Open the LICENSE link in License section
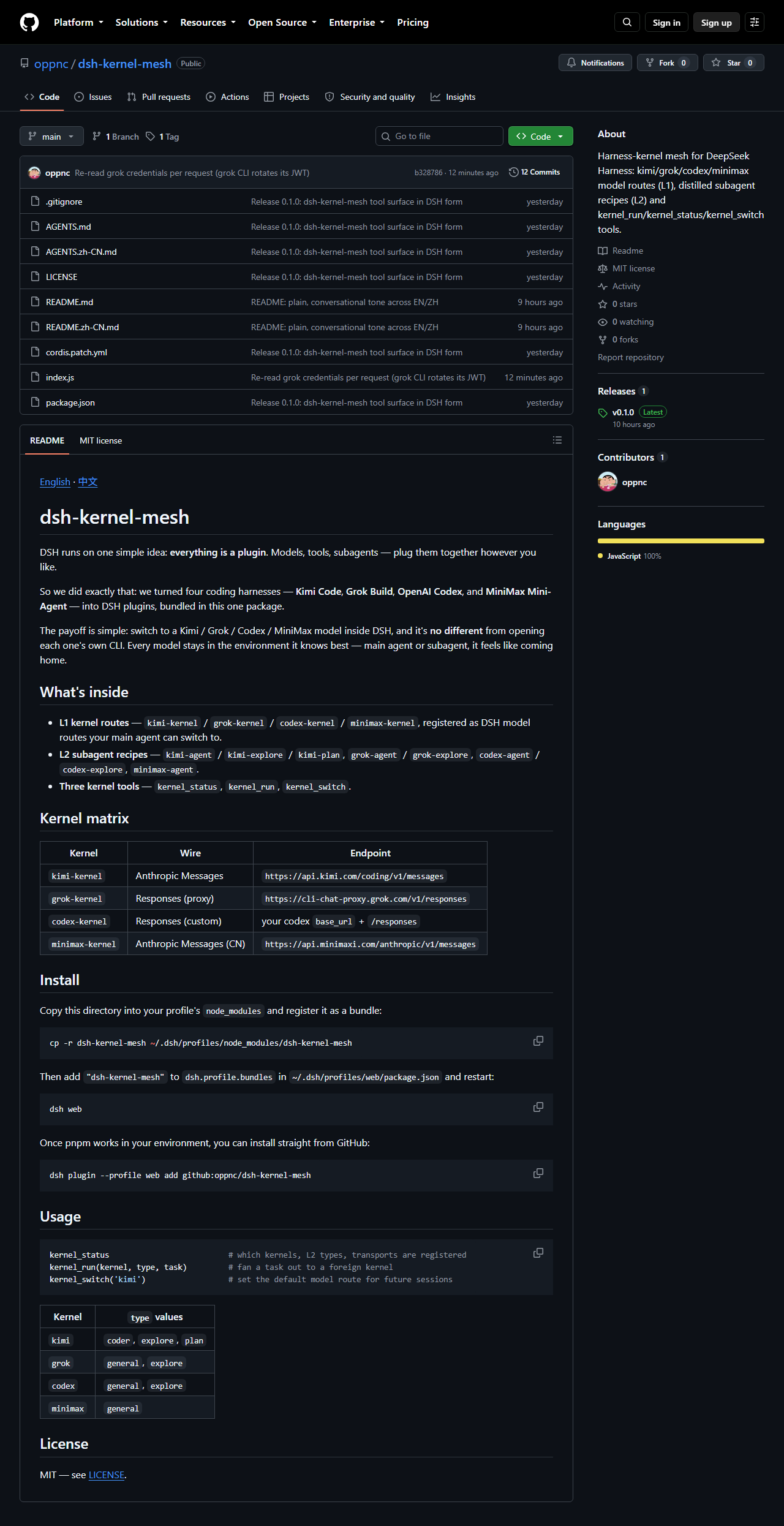 (x=107, y=1475)
